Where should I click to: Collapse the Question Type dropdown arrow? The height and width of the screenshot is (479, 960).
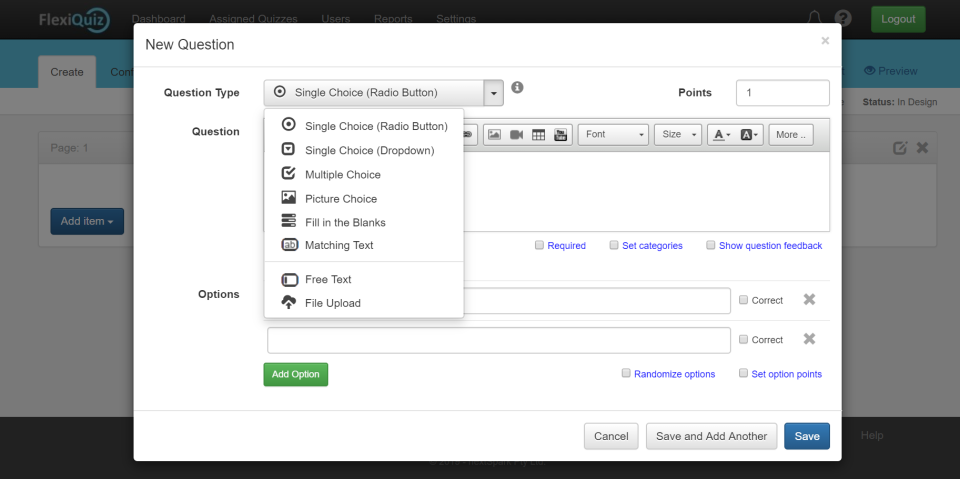click(x=493, y=93)
